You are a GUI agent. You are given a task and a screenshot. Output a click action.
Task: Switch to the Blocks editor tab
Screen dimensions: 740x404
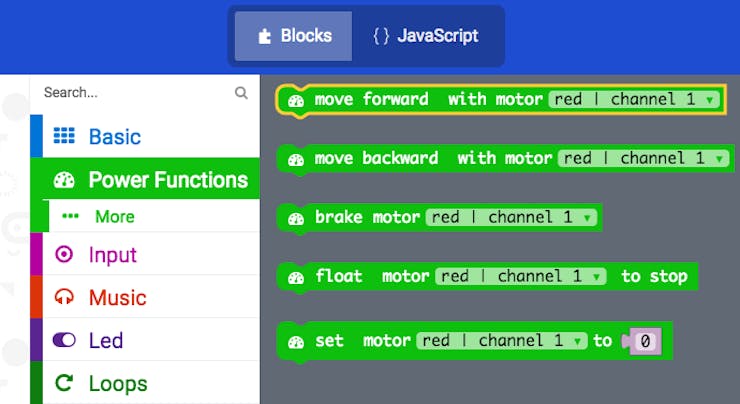tap(293, 36)
